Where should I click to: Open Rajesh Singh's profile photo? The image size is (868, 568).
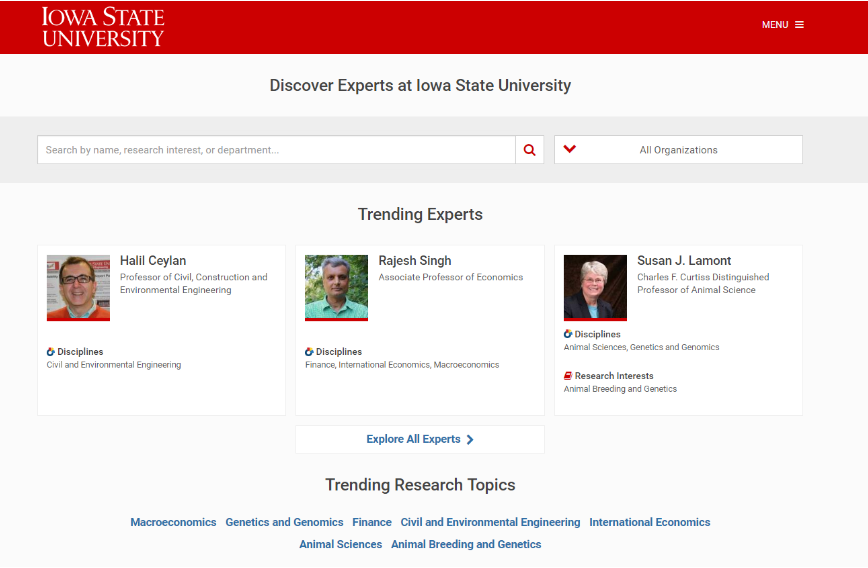point(337,288)
